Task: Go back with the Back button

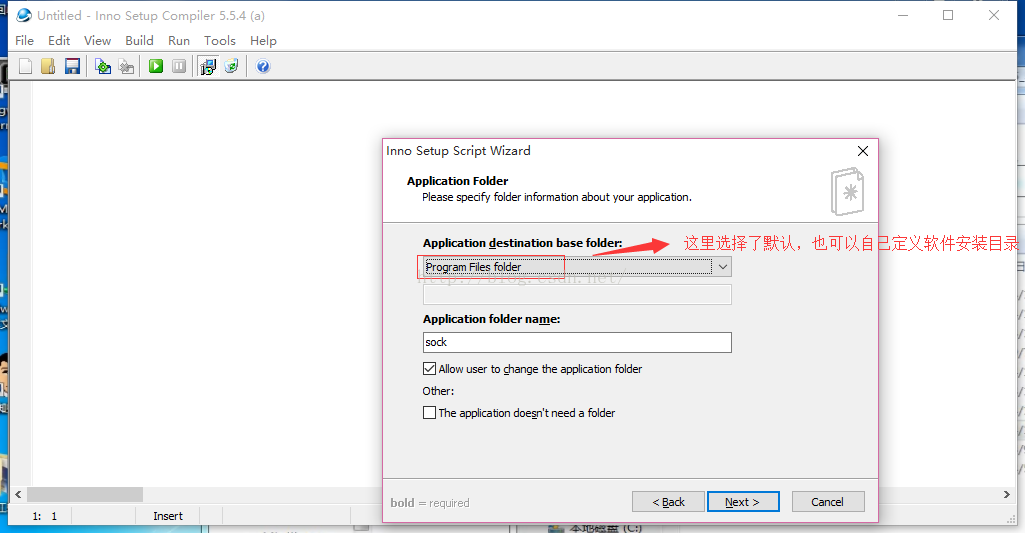Action: [x=668, y=502]
